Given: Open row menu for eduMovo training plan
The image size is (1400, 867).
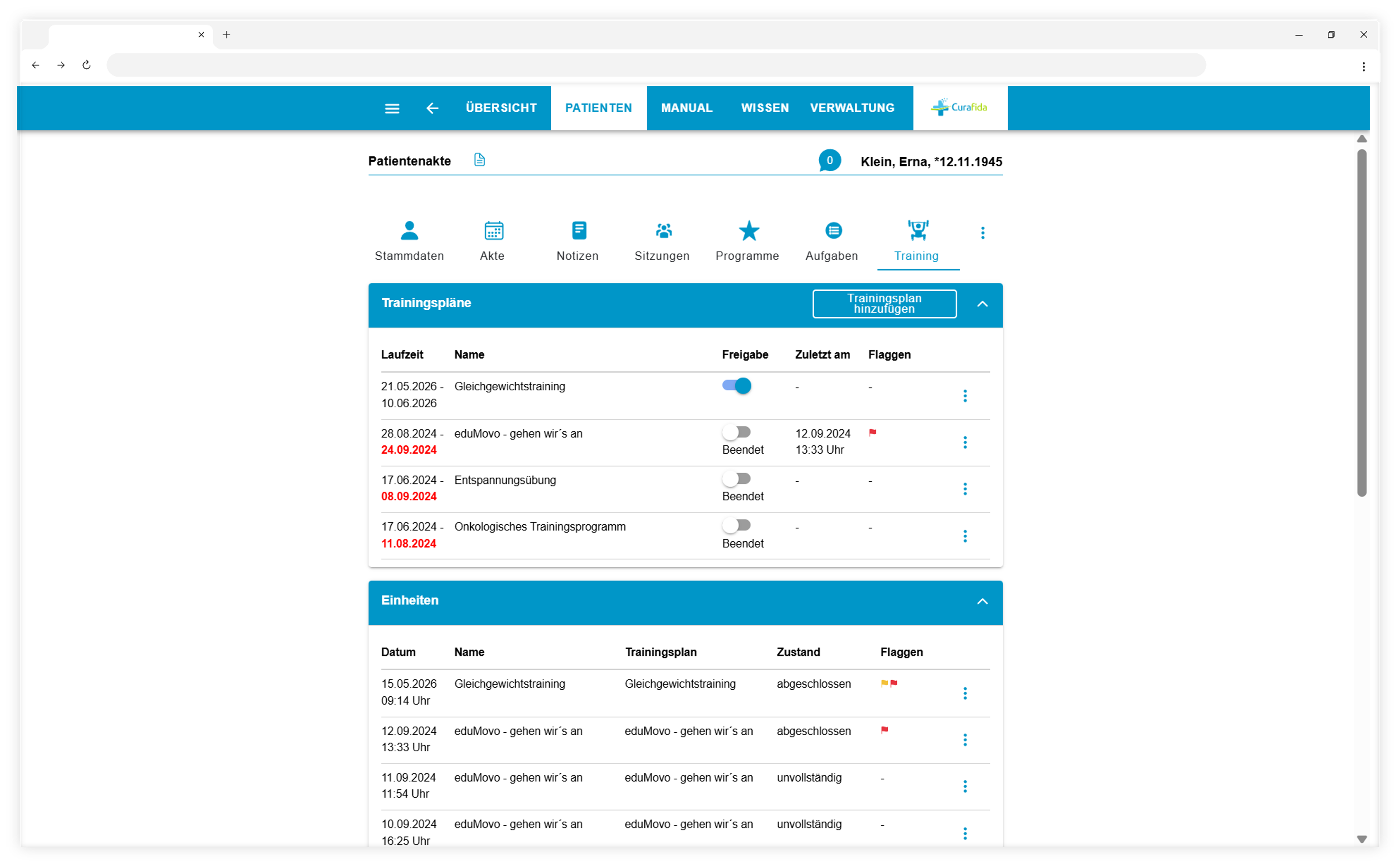Looking at the screenshot, I should [x=964, y=442].
